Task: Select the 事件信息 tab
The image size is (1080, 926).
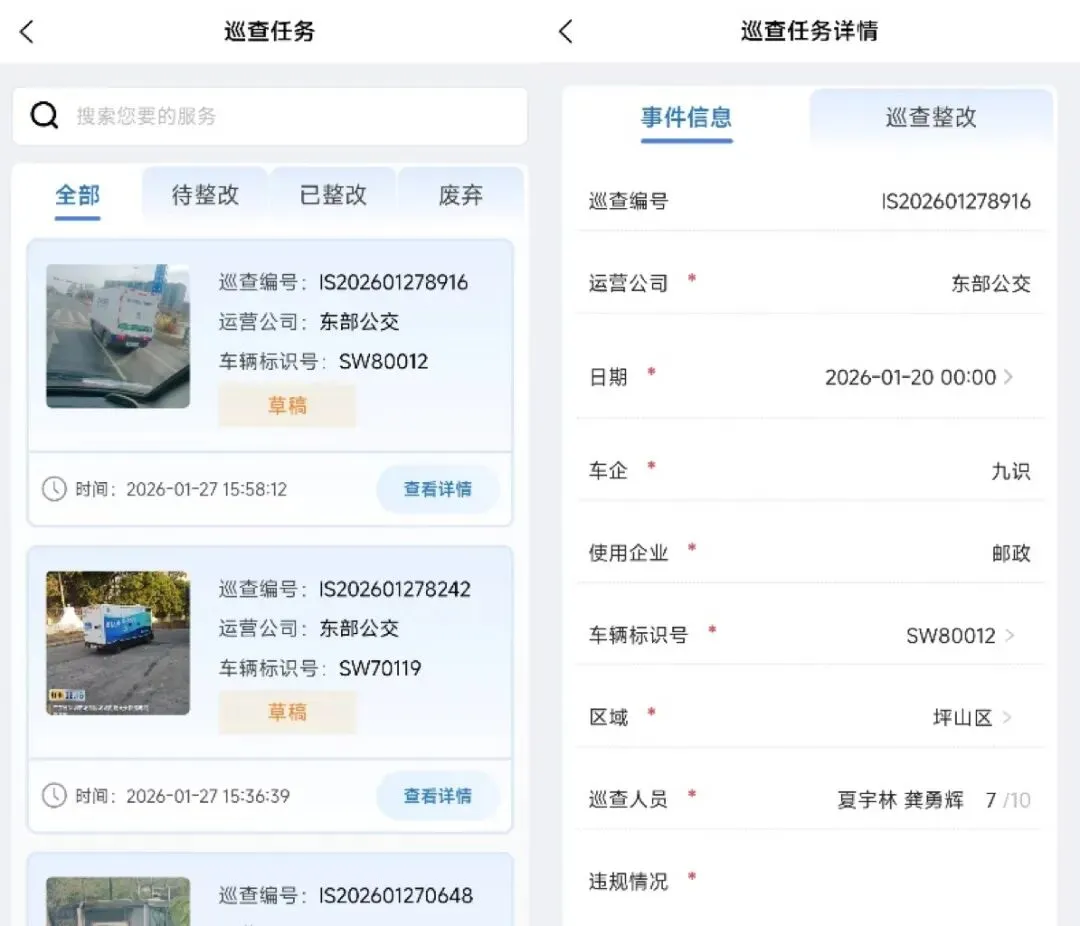Action: pos(687,117)
